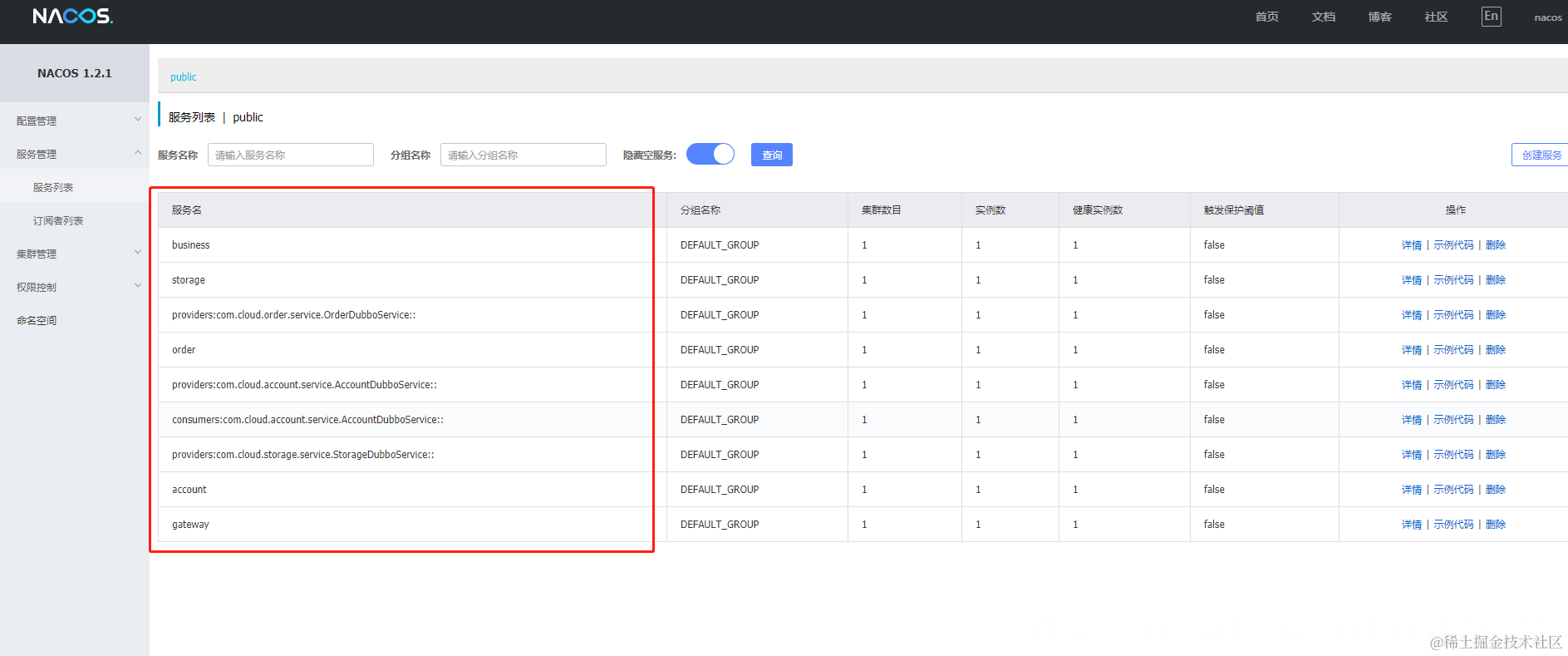This screenshot has height=656, width=1568.
Task: Click 删除 for account service
Action: (x=1496, y=490)
